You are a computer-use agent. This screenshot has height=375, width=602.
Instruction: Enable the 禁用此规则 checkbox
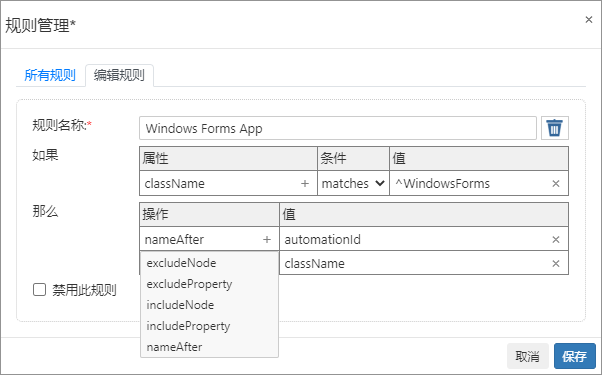coord(40,290)
